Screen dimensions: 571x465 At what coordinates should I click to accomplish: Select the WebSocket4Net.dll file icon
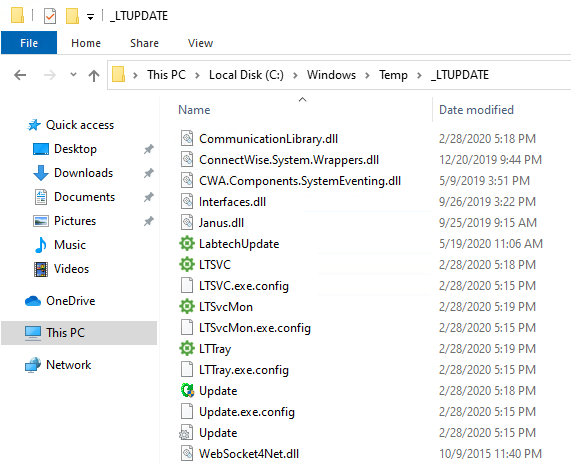(187, 454)
